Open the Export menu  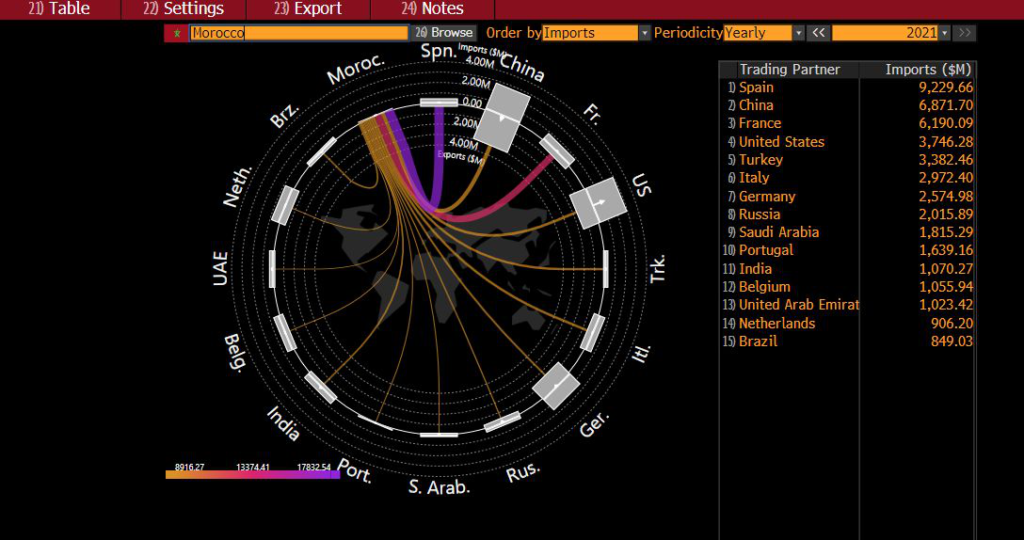pyautogui.click(x=308, y=9)
